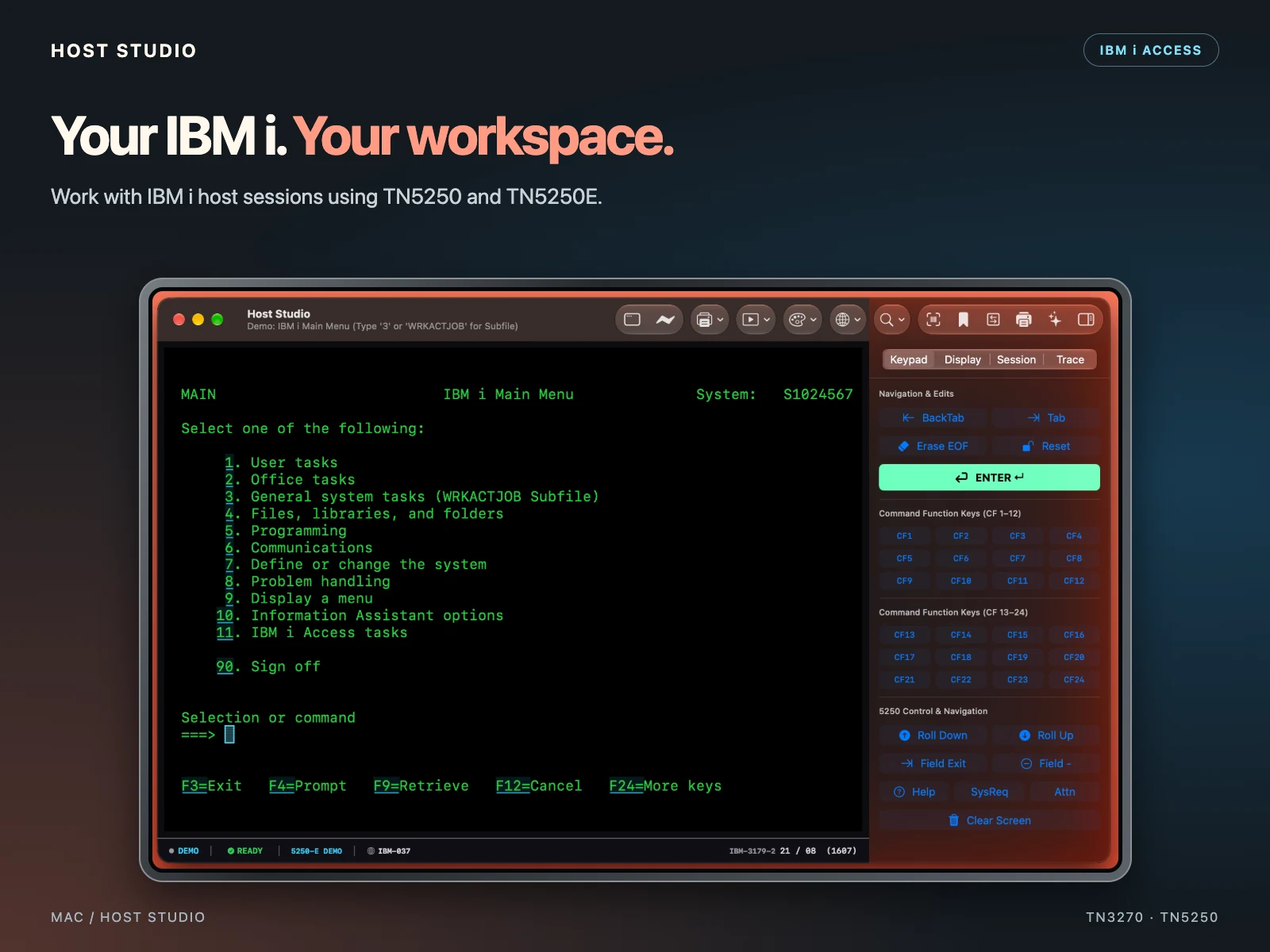Click menu option 3 General system tasks
Viewport: 1270px width, 952px height.
tap(411, 497)
